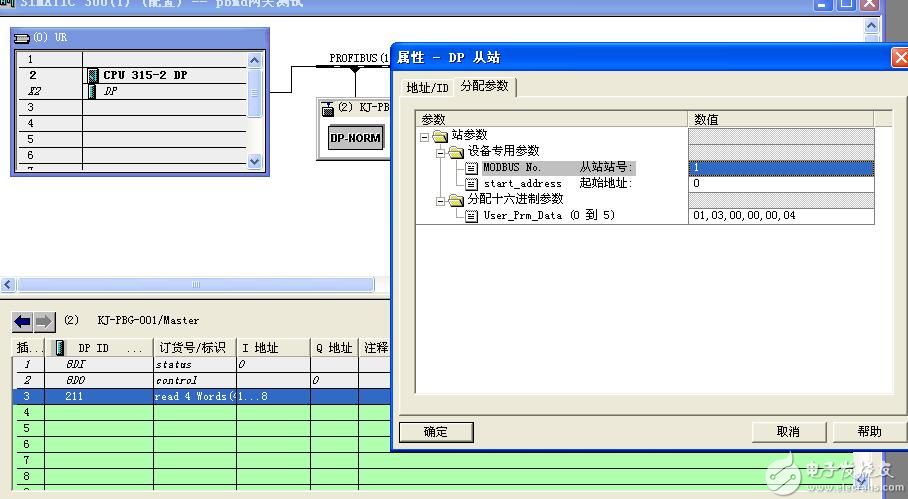The image size is (908, 499).
Task: Select empty slot 4 in module table
Action: (x=202, y=413)
